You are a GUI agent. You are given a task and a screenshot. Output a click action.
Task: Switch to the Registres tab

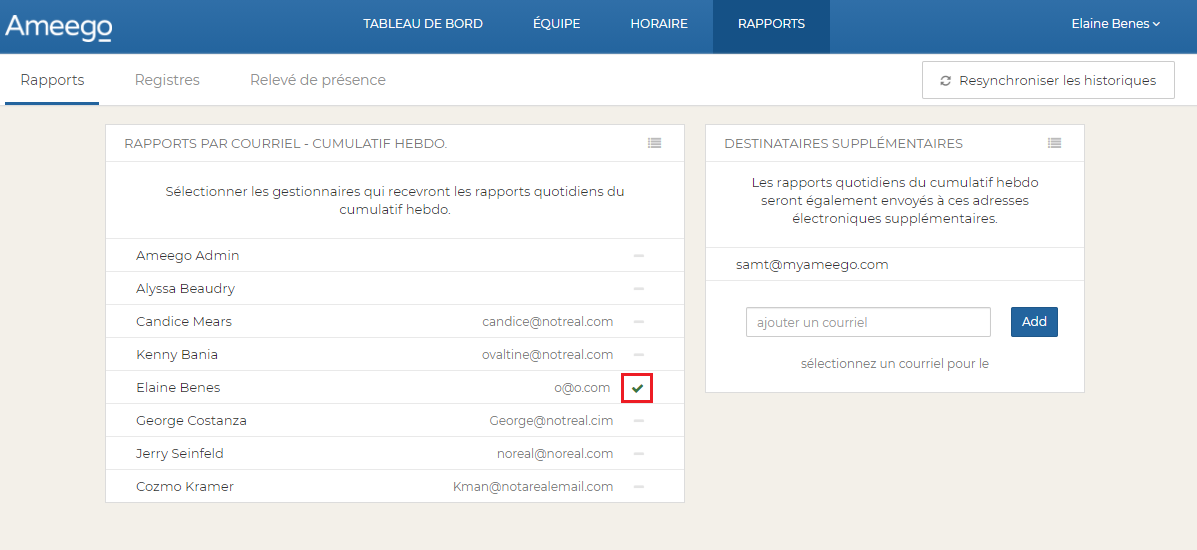point(167,80)
